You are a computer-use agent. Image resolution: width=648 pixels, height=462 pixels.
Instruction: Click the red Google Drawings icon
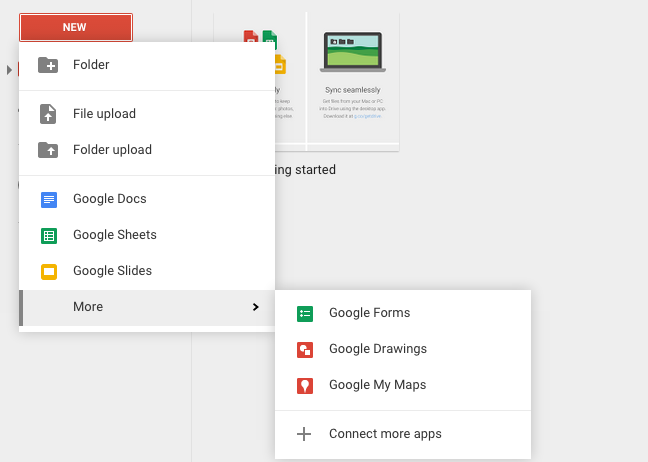point(305,350)
